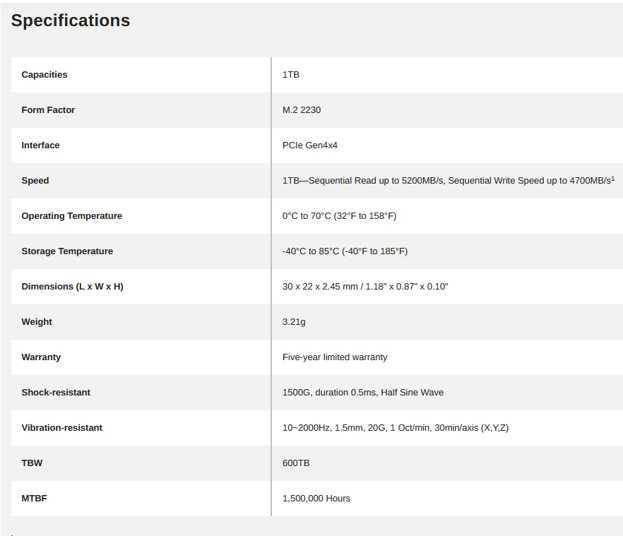Click the 1TB capacity value
Screen dimensions: 623x536
[x=291, y=75]
